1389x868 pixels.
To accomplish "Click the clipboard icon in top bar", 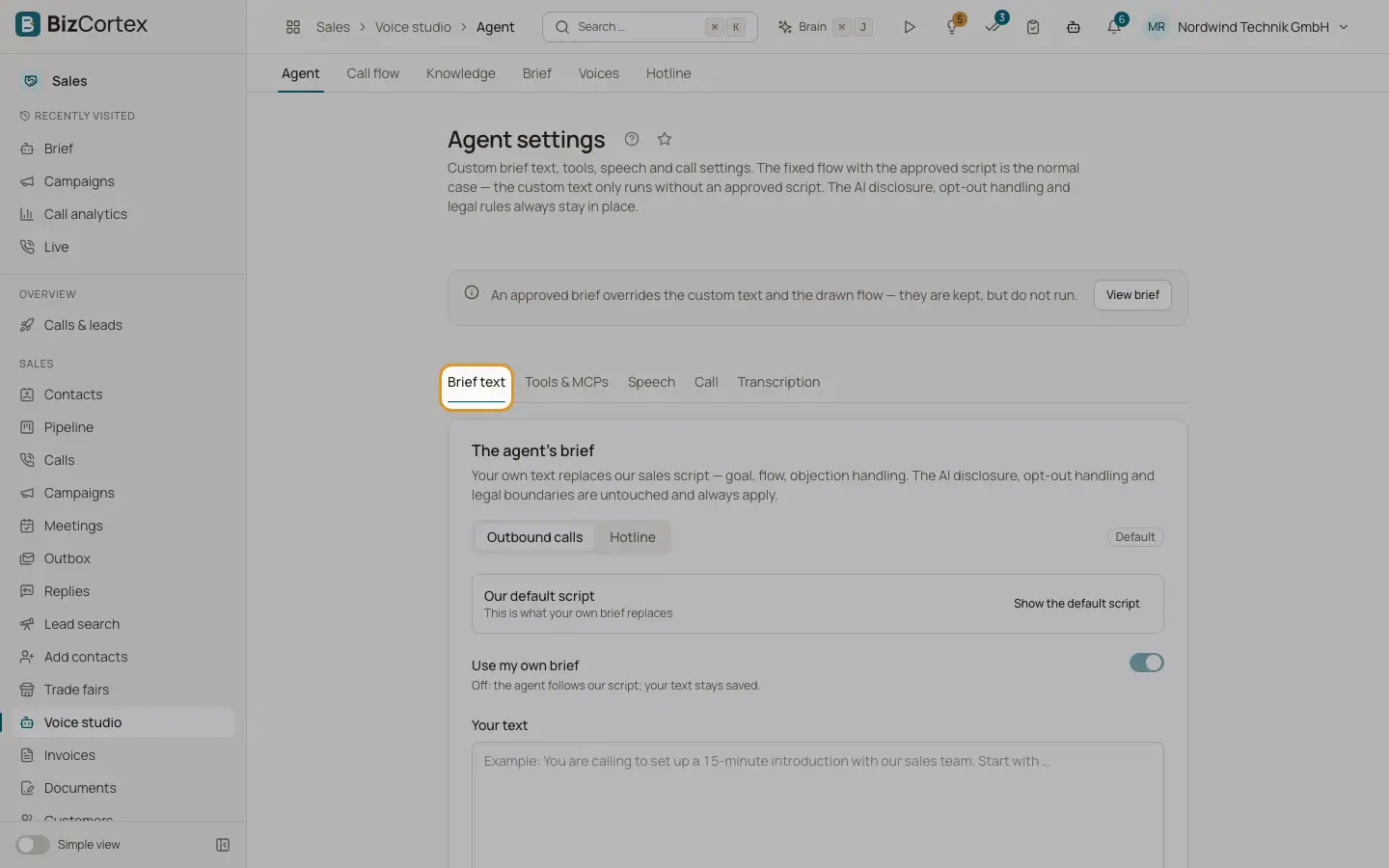I will pyautogui.click(x=1033, y=27).
